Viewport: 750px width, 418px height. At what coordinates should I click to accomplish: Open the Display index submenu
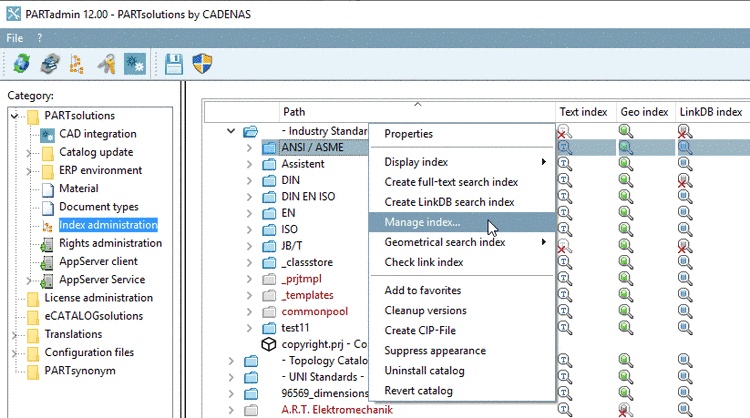point(462,162)
